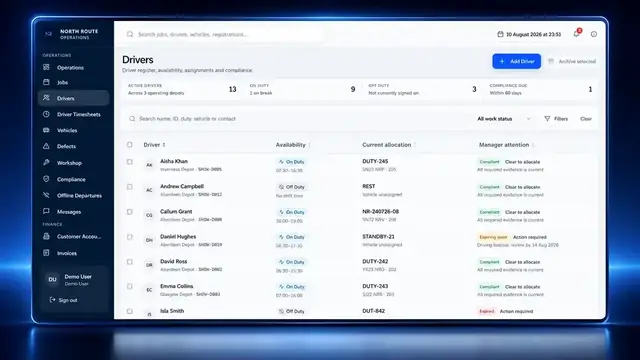The image size is (640, 360).
Task: Open the notifications bell
Action: (576, 34)
